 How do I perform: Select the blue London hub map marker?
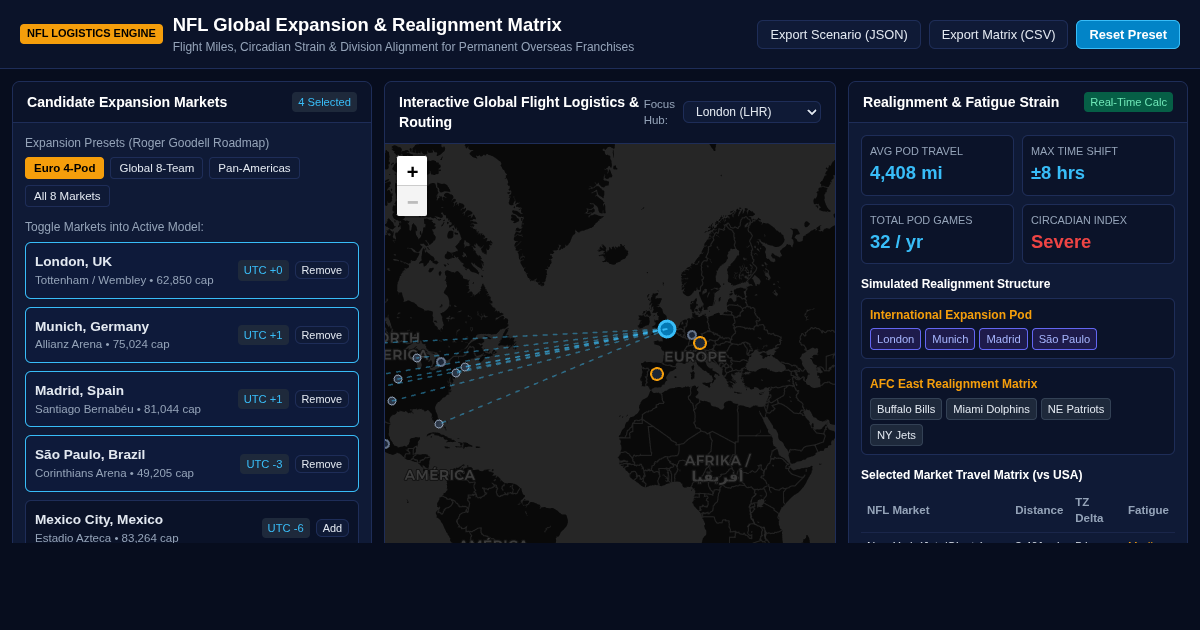click(667, 329)
